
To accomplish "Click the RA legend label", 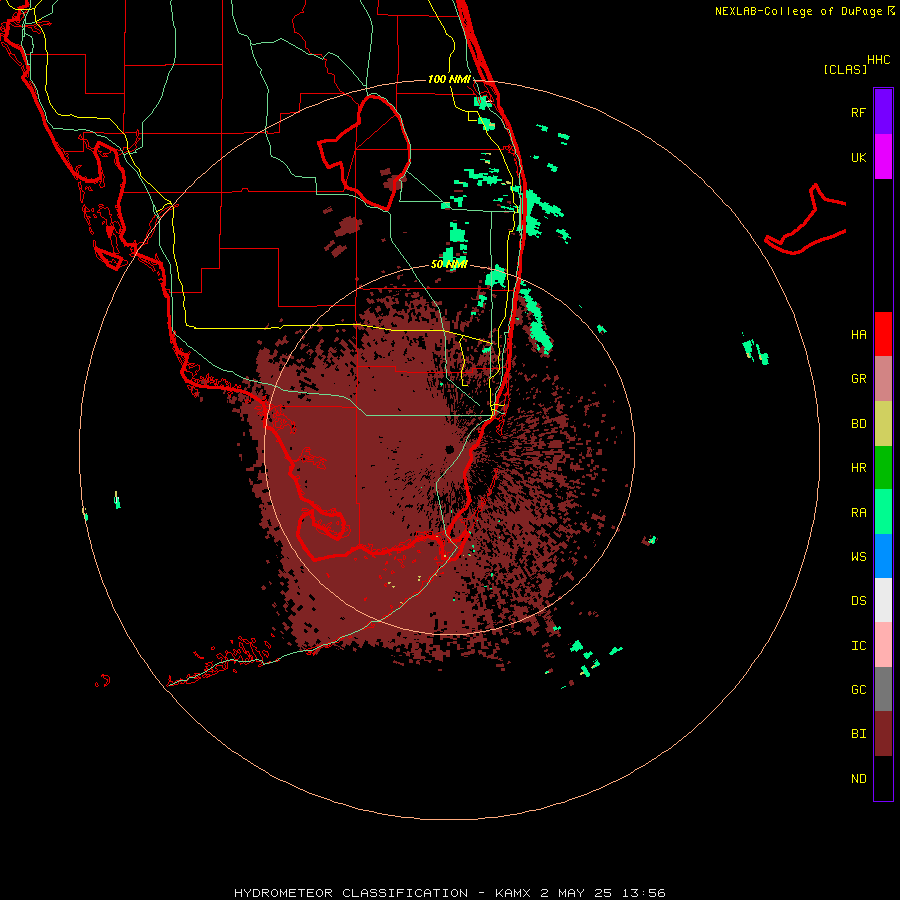I will point(858,513).
